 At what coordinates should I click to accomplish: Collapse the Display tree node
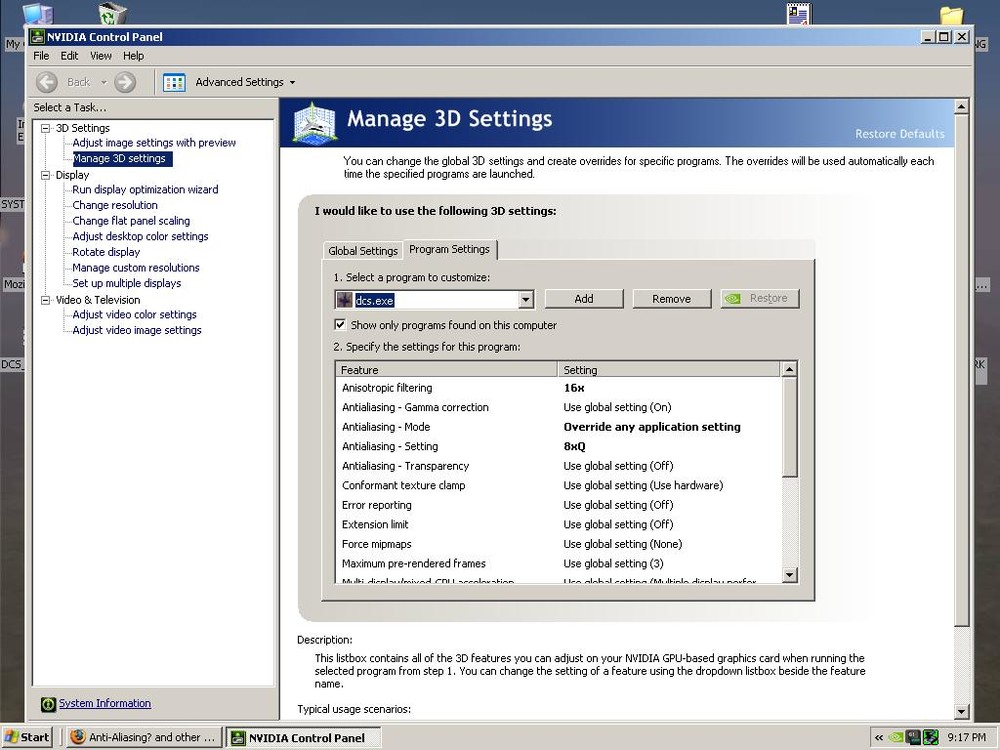click(x=46, y=175)
